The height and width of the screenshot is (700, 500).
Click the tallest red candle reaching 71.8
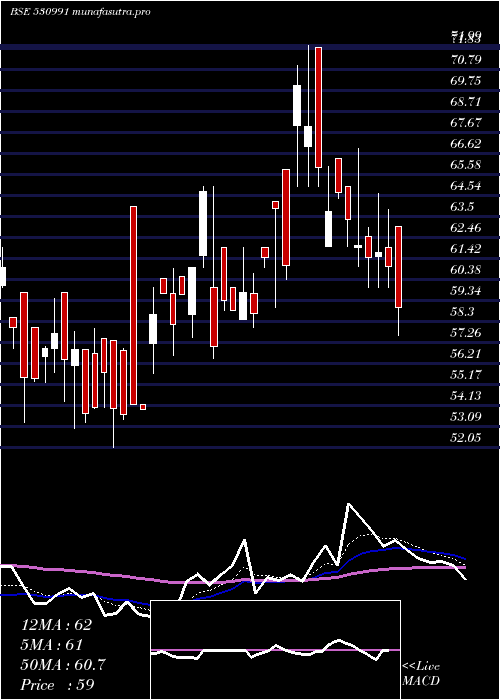318,107
